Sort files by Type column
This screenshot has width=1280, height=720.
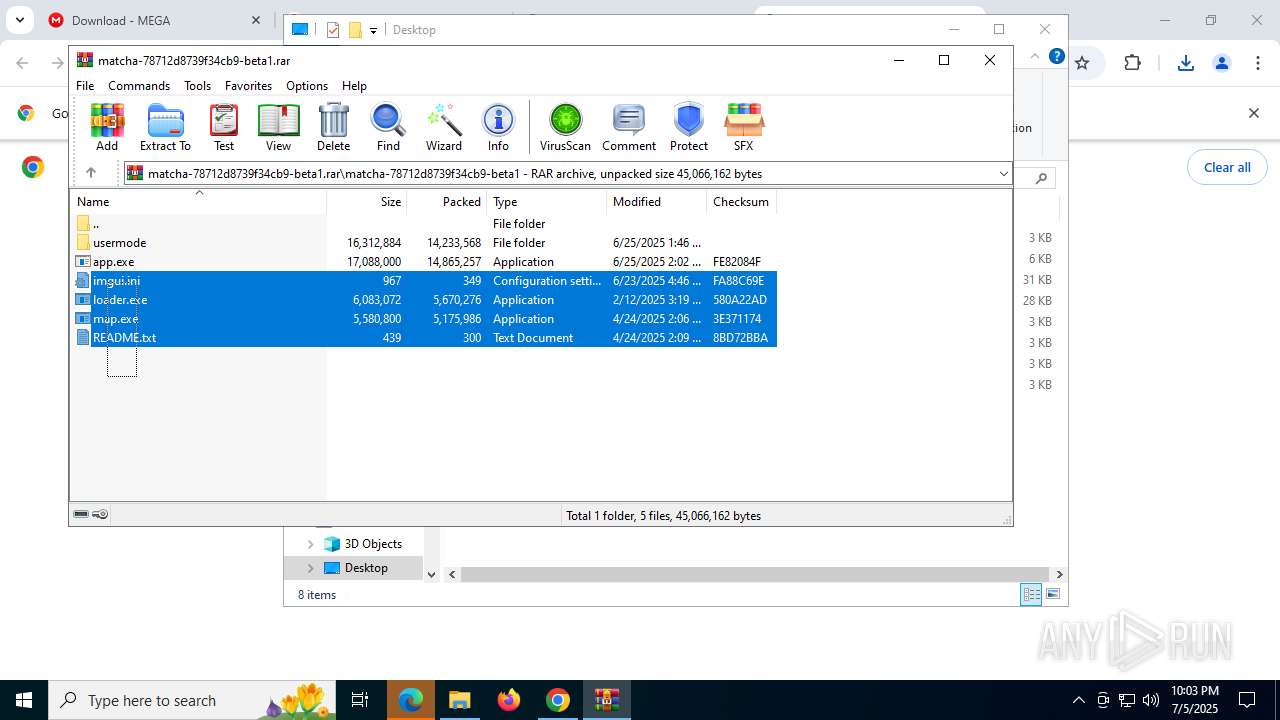point(547,202)
